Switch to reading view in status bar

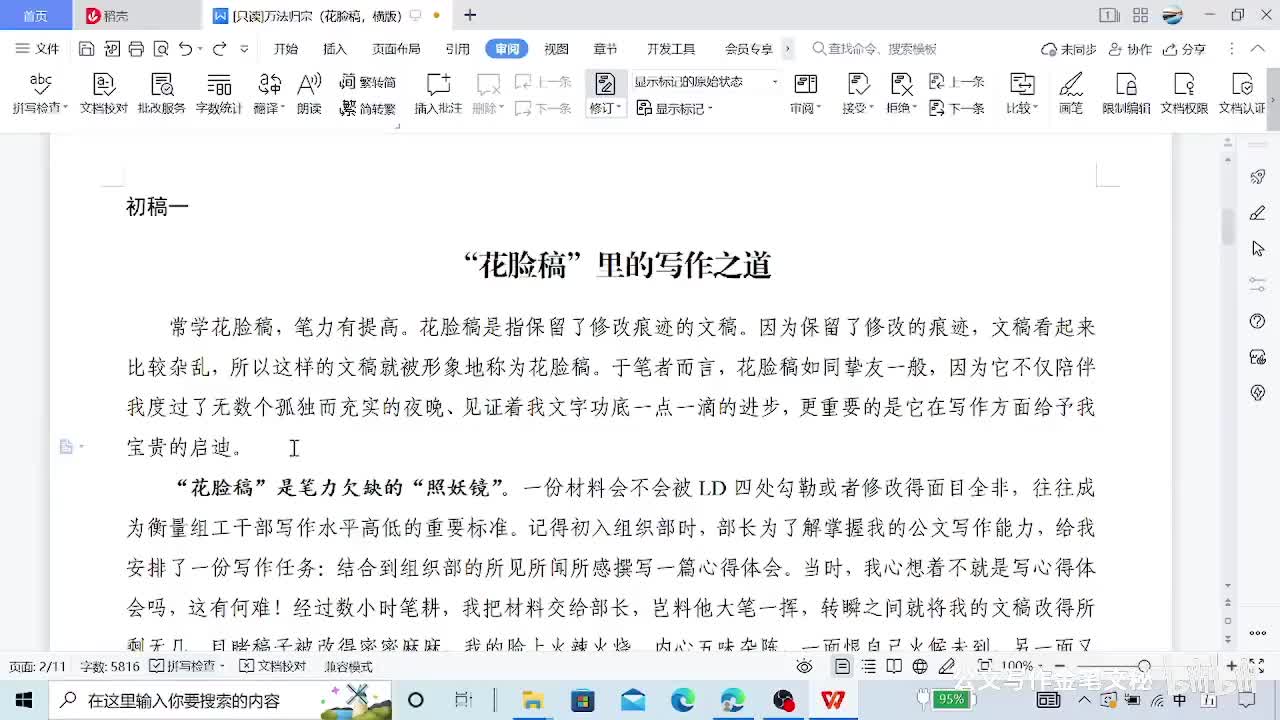(x=894, y=666)
